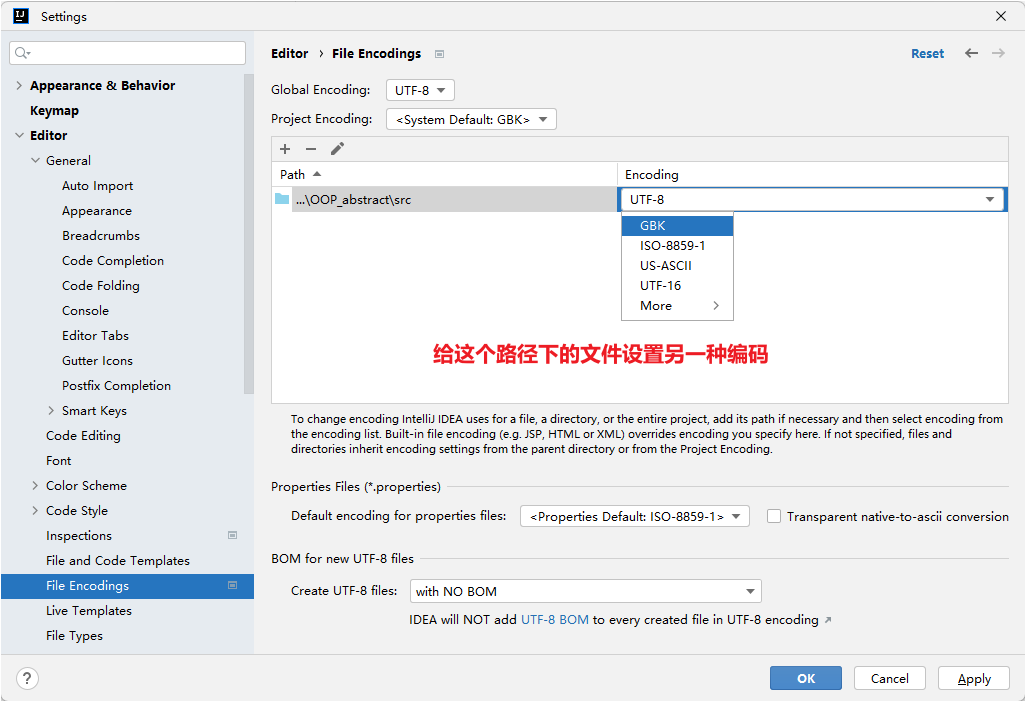Open Console settings
1025x701 pixels.
pyautogui.click(x=85, y=311)
